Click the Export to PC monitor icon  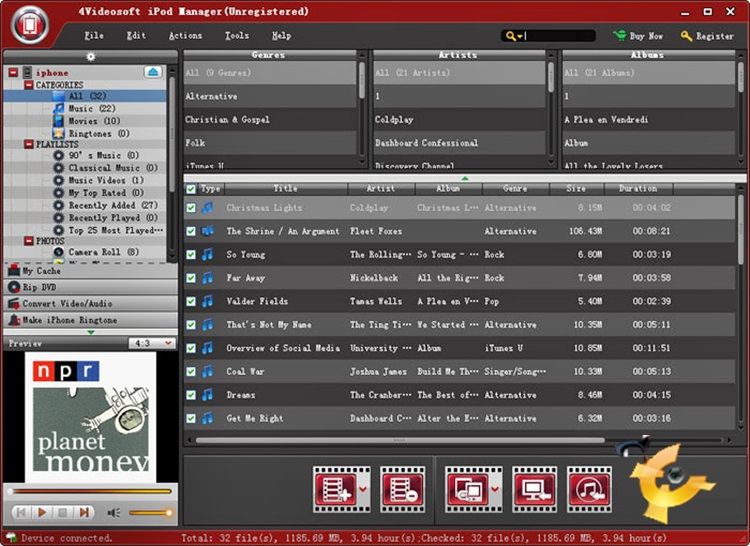(x=534, y=487)
